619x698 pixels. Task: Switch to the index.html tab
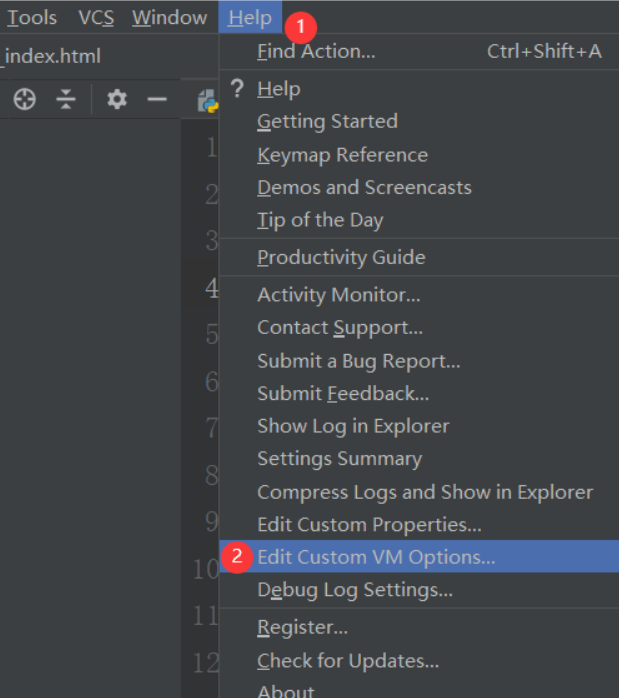[53, 56]
